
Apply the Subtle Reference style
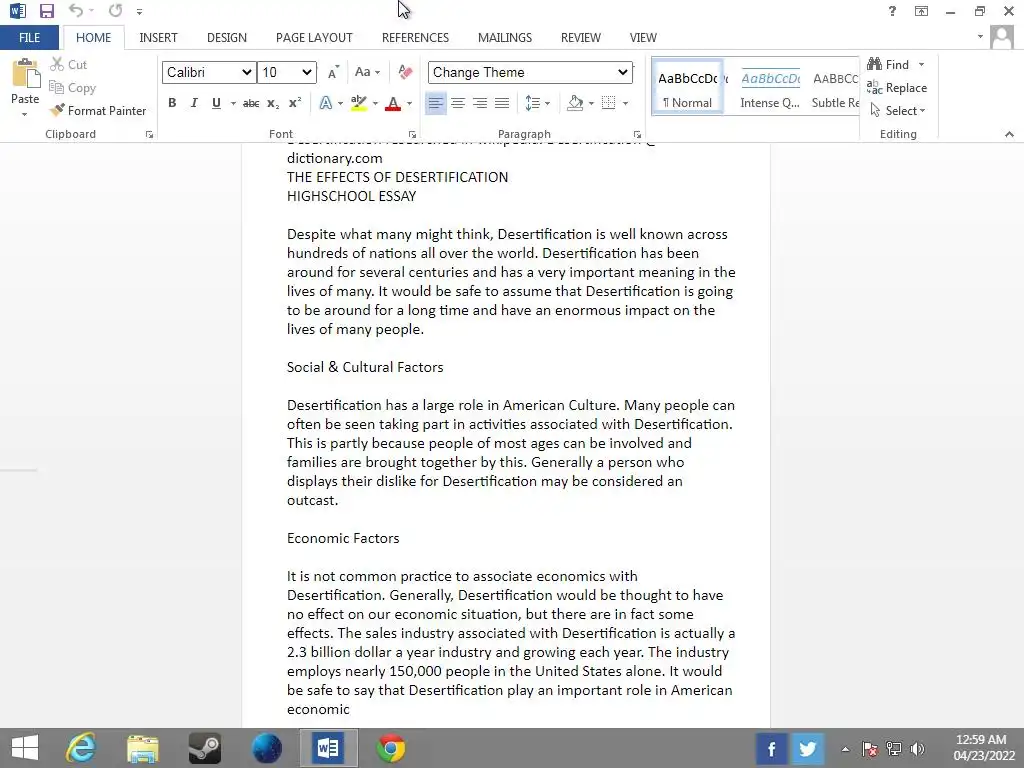click(x=835, y=88)
